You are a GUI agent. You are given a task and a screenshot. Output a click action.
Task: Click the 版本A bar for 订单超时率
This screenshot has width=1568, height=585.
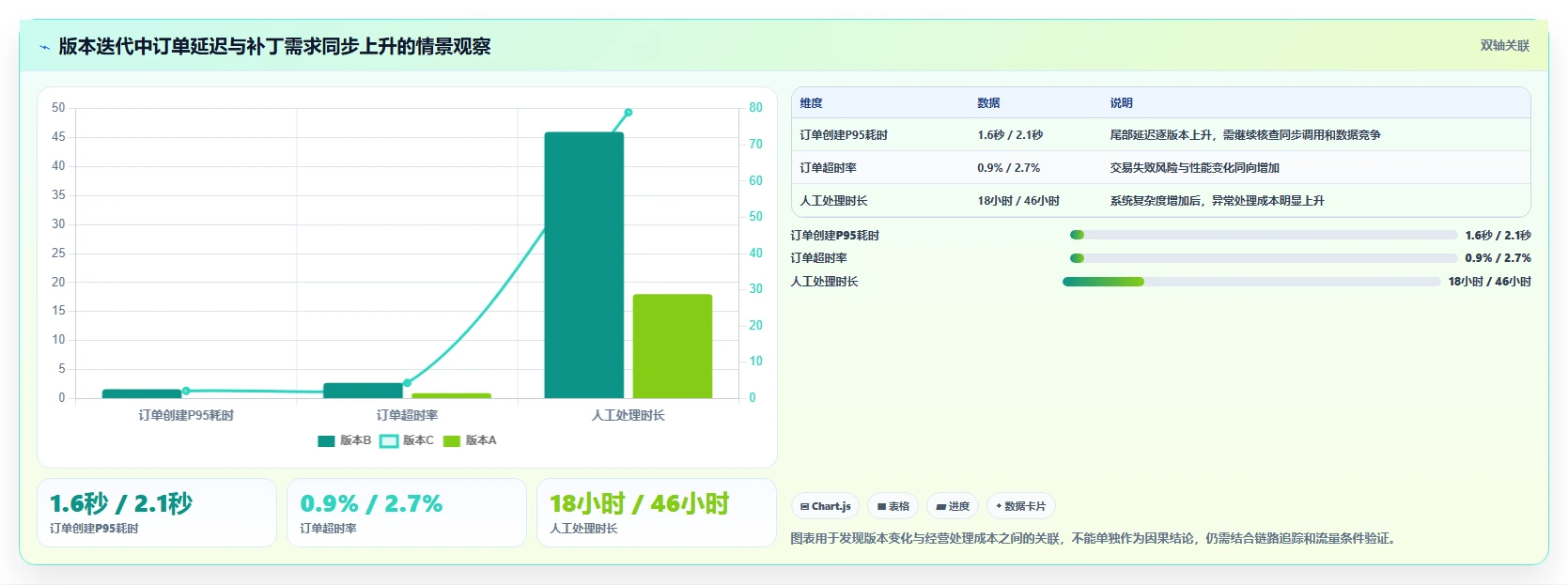(x=451, y=395)
